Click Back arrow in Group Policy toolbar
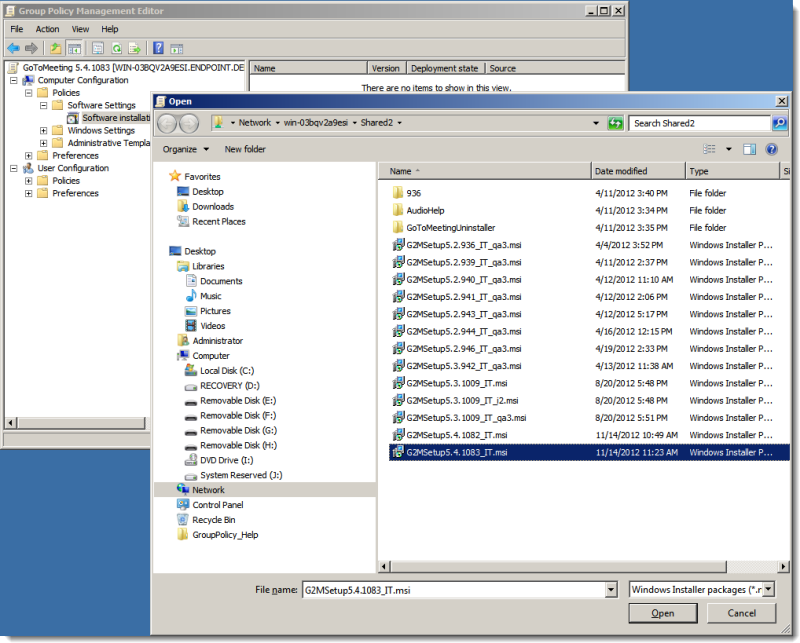Image resolution: width=800 pixels, height=643 pixels. (13, 48)
